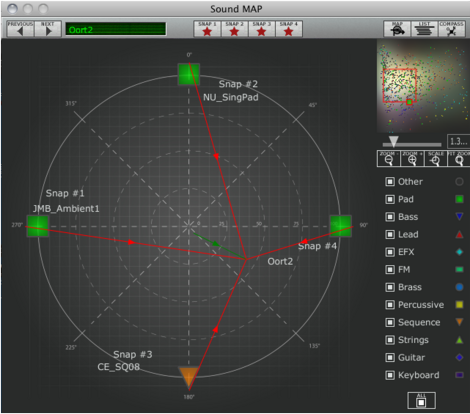Image resolution: width=470 pixels, height=414 pixels.
Task: Click the Snap #3 label
Action: 133,354
